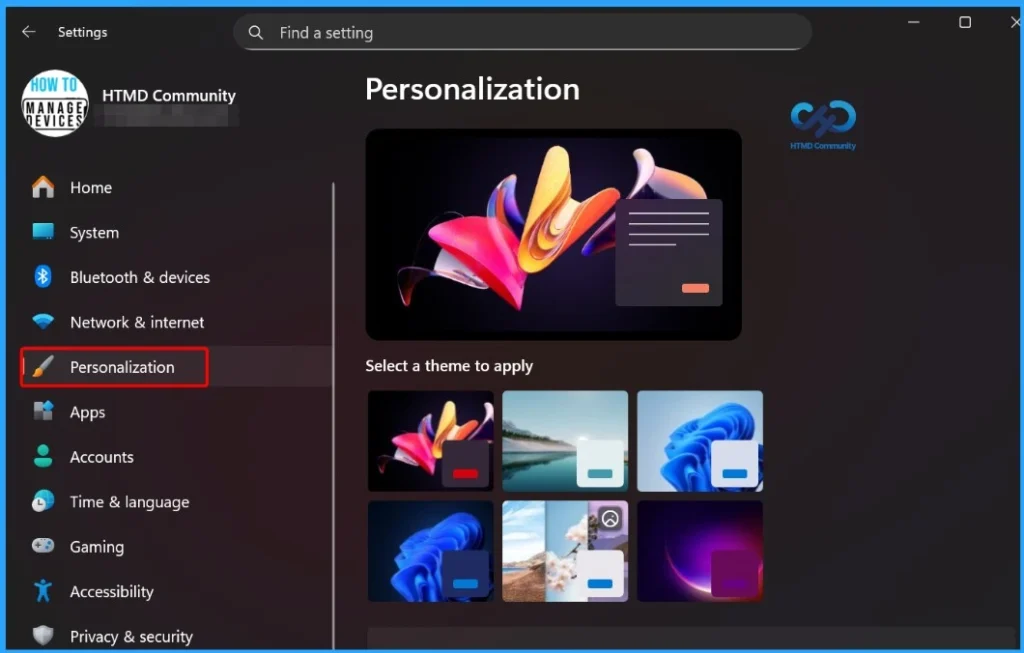
Task: Click the back arrow in Settings
Action: [28, 32]
